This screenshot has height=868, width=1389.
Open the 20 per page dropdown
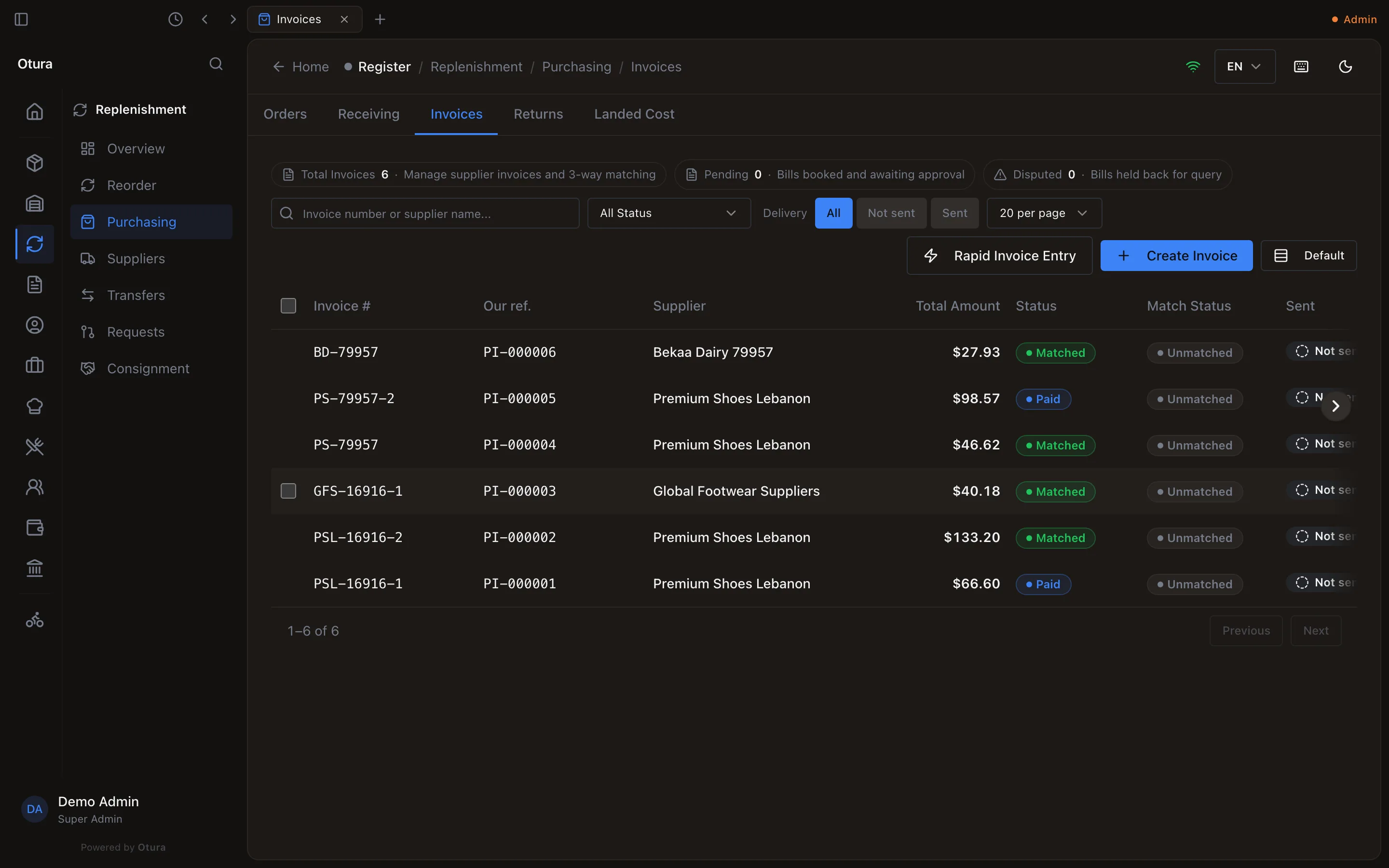[1044, 213]
